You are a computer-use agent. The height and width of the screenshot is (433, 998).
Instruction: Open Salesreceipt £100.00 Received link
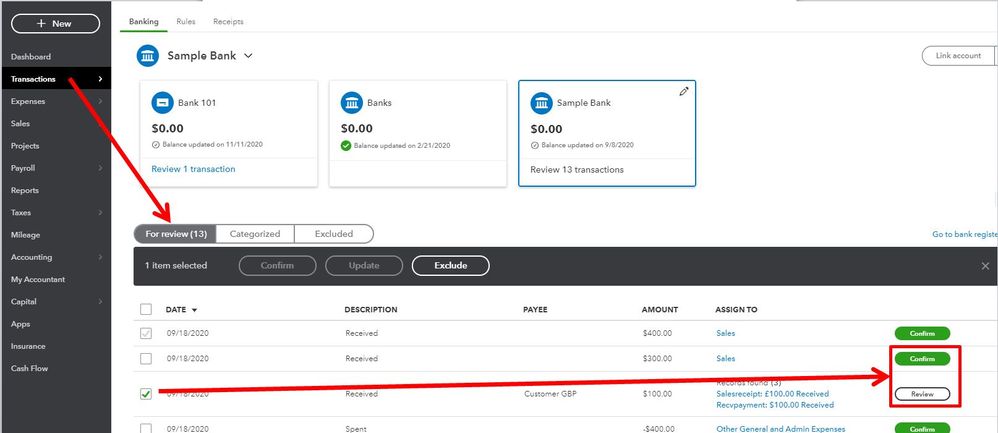coord(773,394)
